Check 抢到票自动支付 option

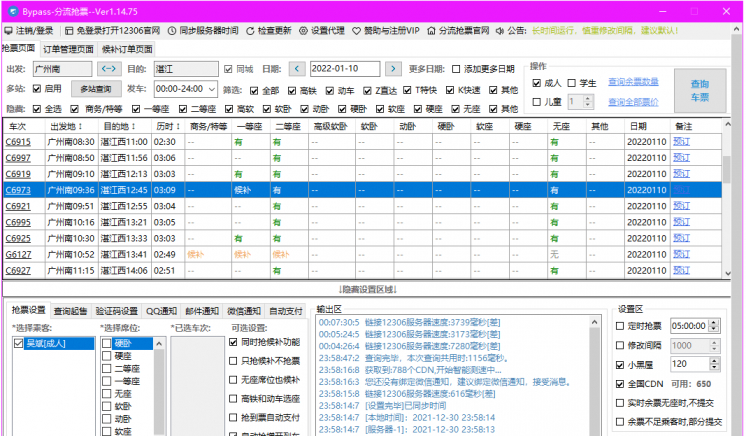tap(233, 417)
